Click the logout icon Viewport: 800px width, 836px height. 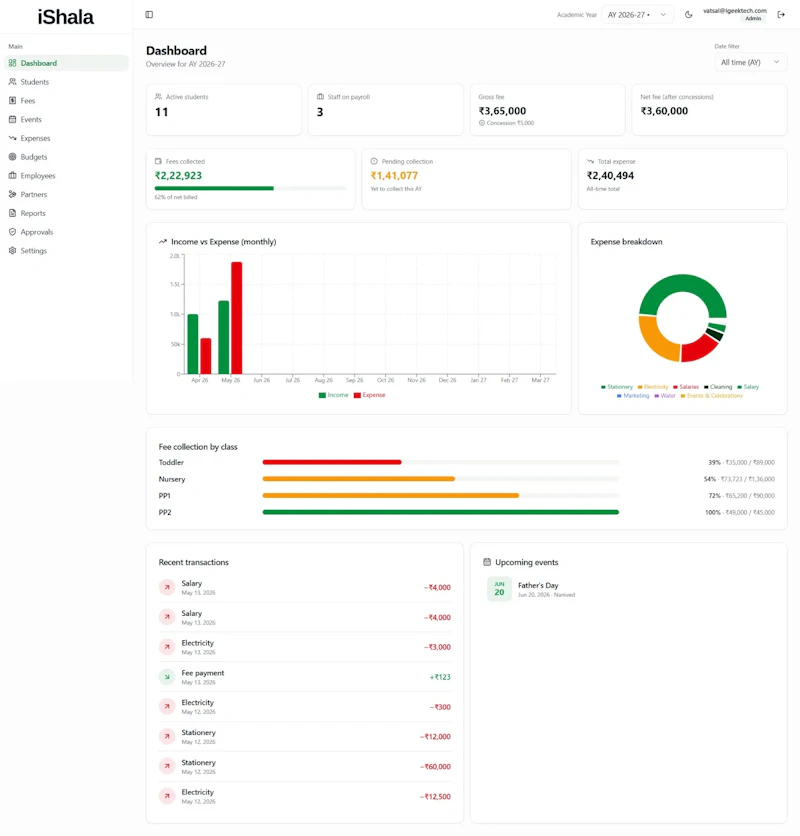(x=781, y=15)
